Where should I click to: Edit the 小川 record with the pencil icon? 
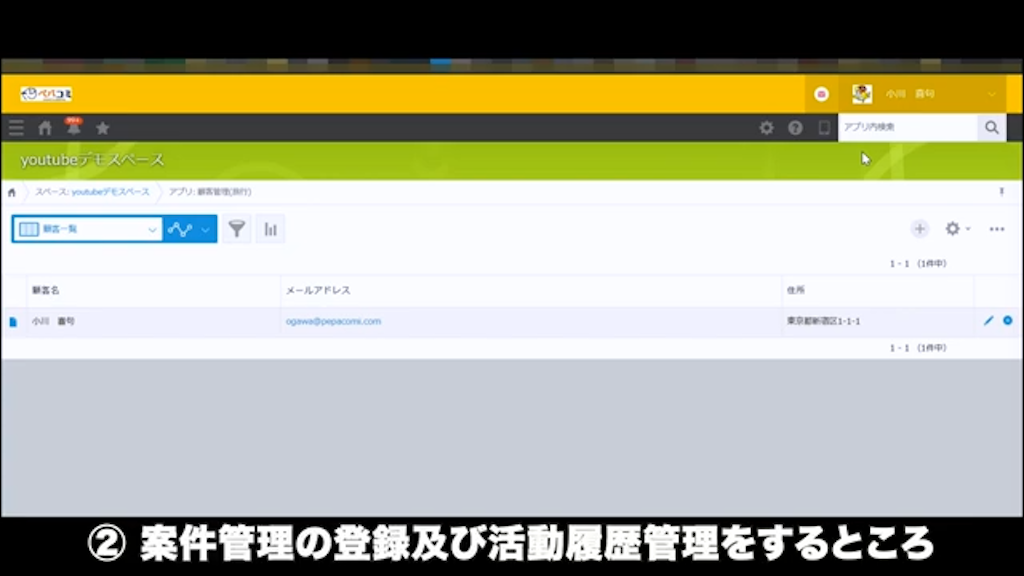(986, 321)
